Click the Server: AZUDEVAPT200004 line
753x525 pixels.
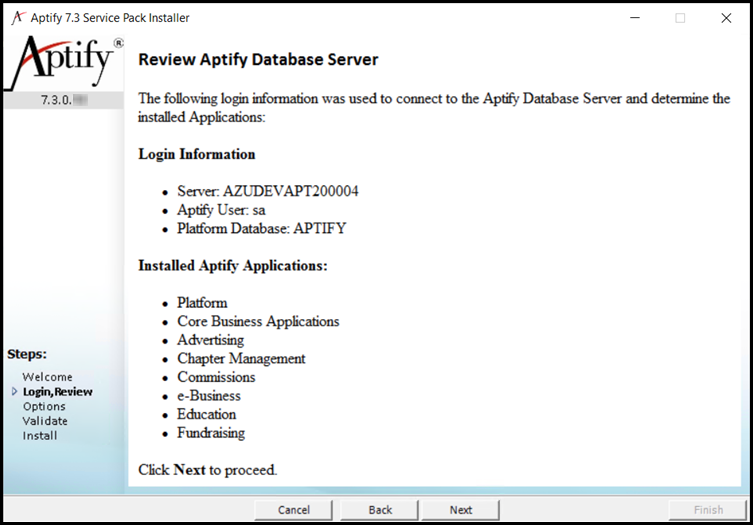[267, 191]
